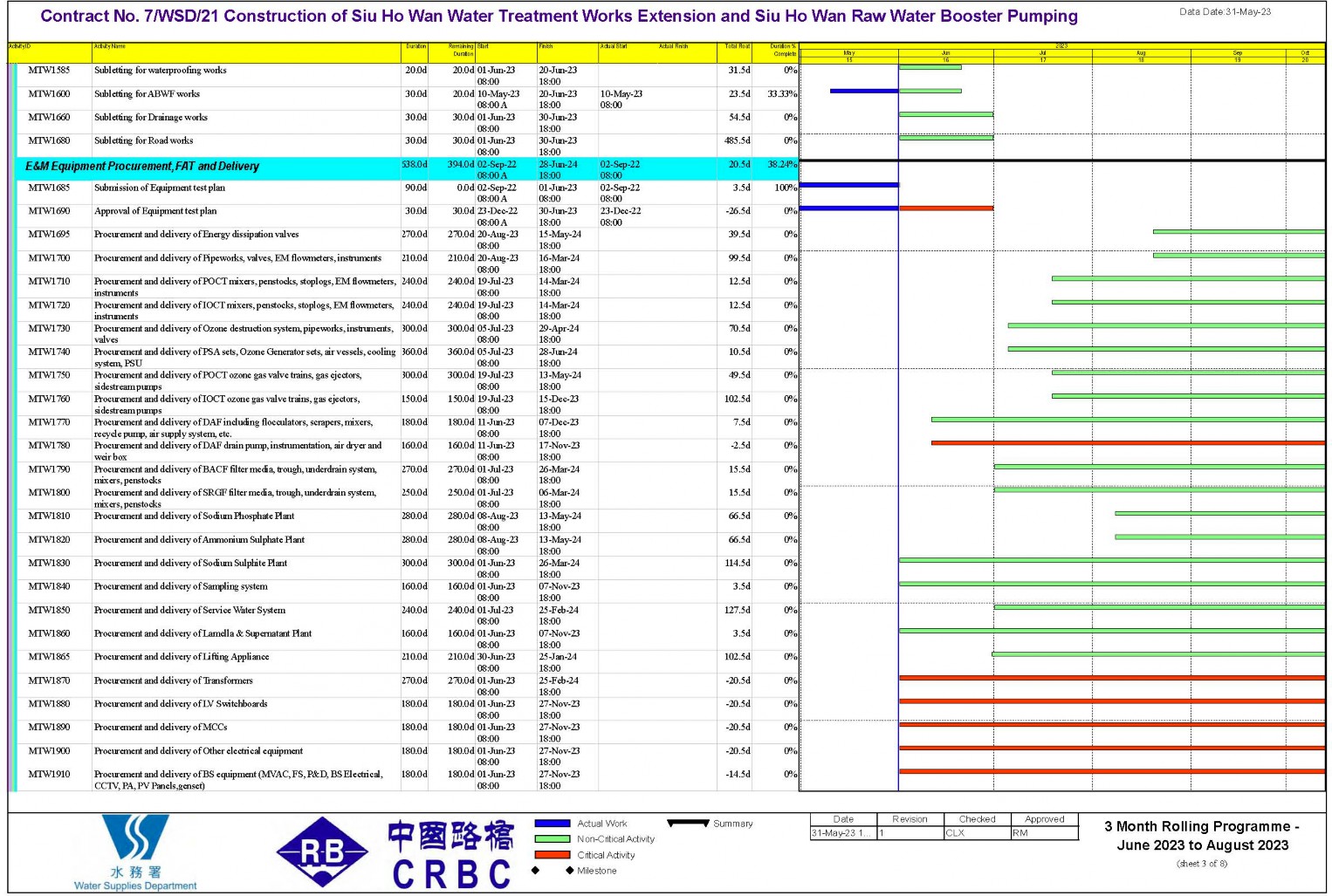Click the 127.5d total float for MTW1850

737,611
